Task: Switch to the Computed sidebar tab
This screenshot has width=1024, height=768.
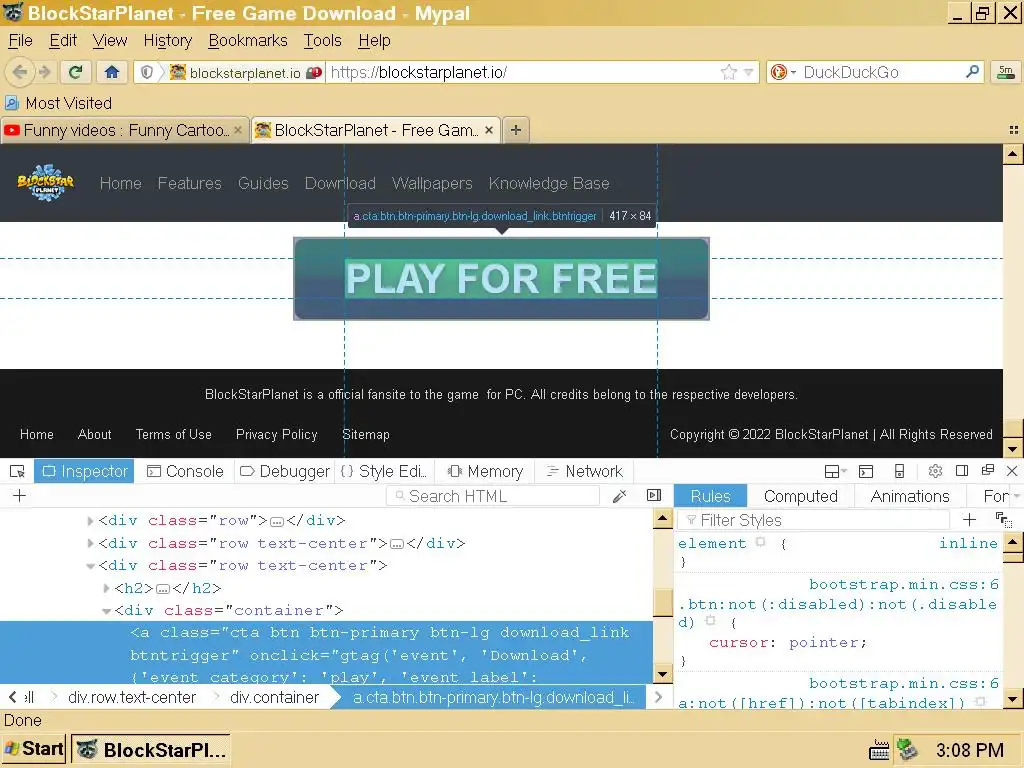Action: [x=801, y=496]
